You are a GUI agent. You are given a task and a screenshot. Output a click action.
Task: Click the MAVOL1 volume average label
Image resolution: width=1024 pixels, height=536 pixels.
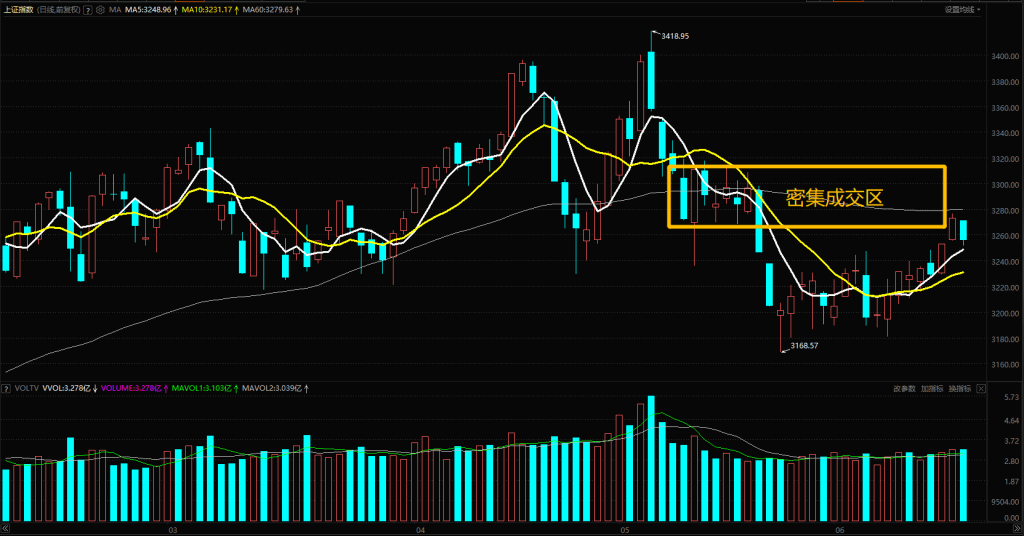pos(203,388)
